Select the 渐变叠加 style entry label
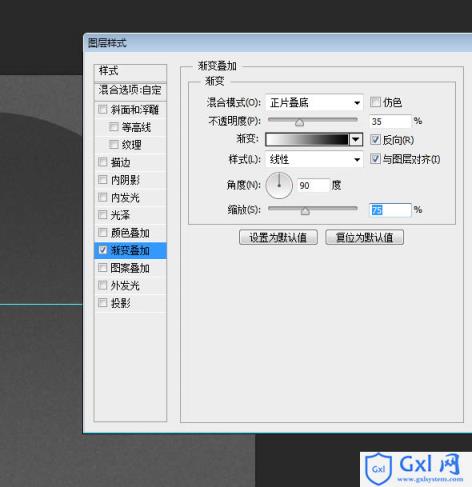This screenshot has height=487, width=472. (130, 250)
